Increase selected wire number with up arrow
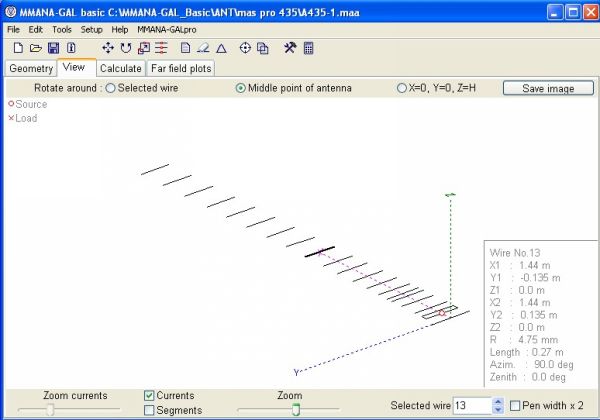This screenshot has height=420, width=600. [497, 402]
